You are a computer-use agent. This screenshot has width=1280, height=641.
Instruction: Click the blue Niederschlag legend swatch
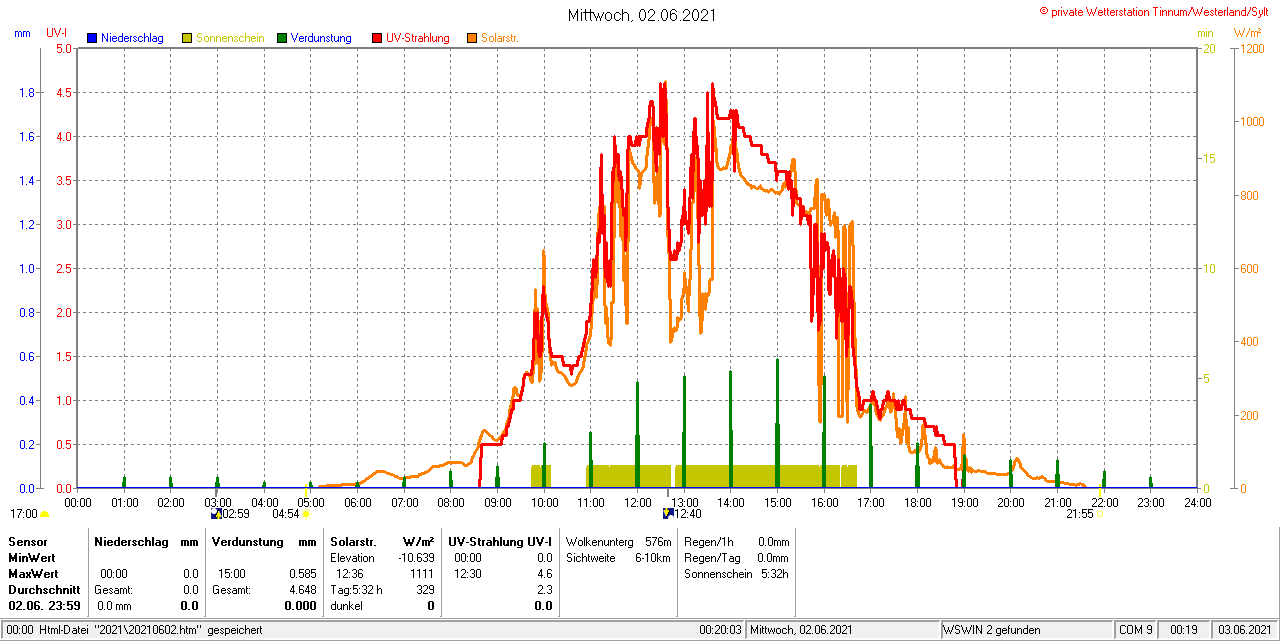coord(92,38)
